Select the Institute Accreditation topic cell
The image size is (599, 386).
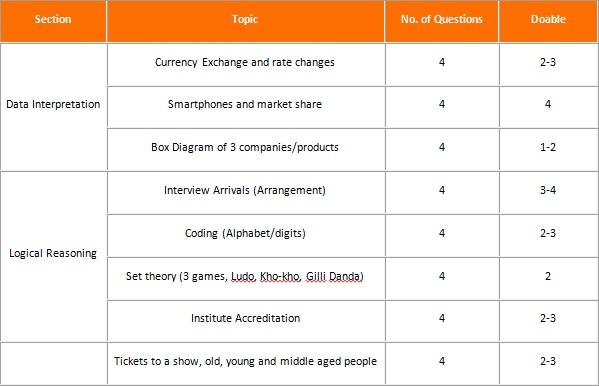246,321
